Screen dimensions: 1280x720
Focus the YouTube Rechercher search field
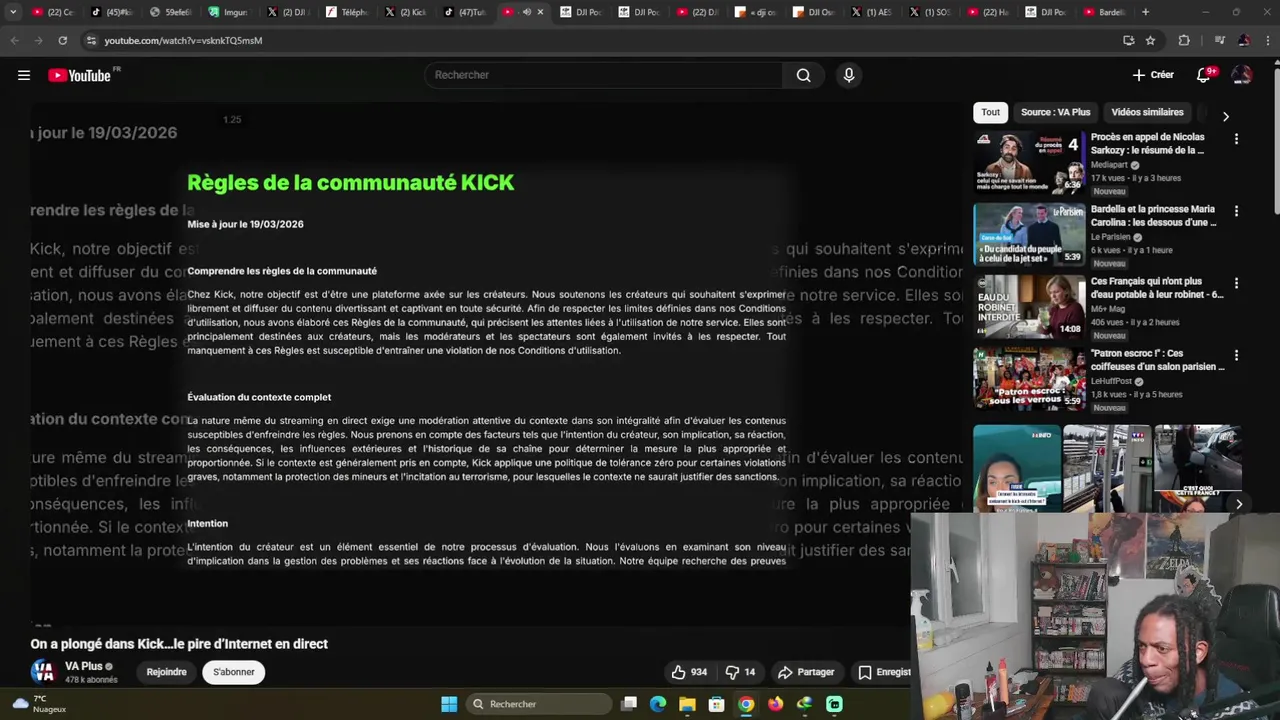(x=604, y=75)
